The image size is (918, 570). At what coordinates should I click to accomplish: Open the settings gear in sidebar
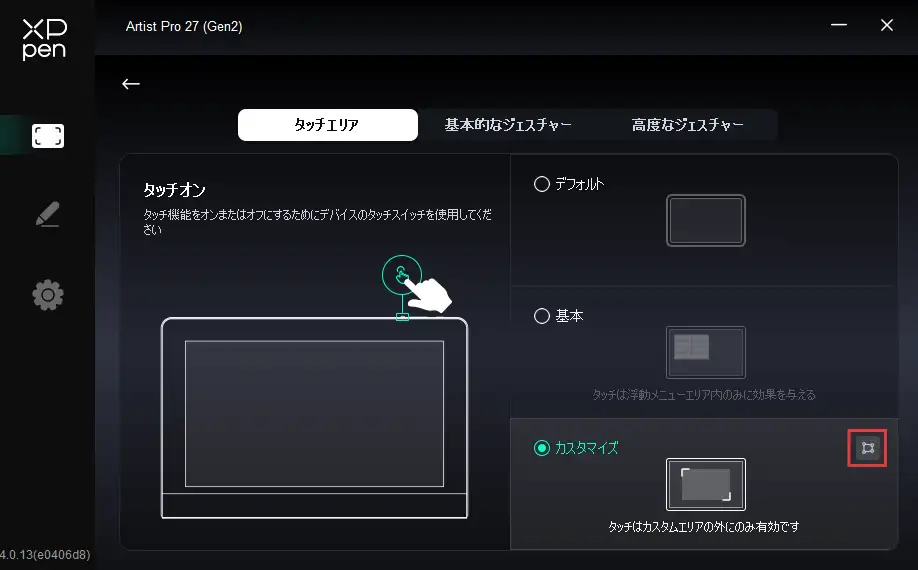coord(47,294)
